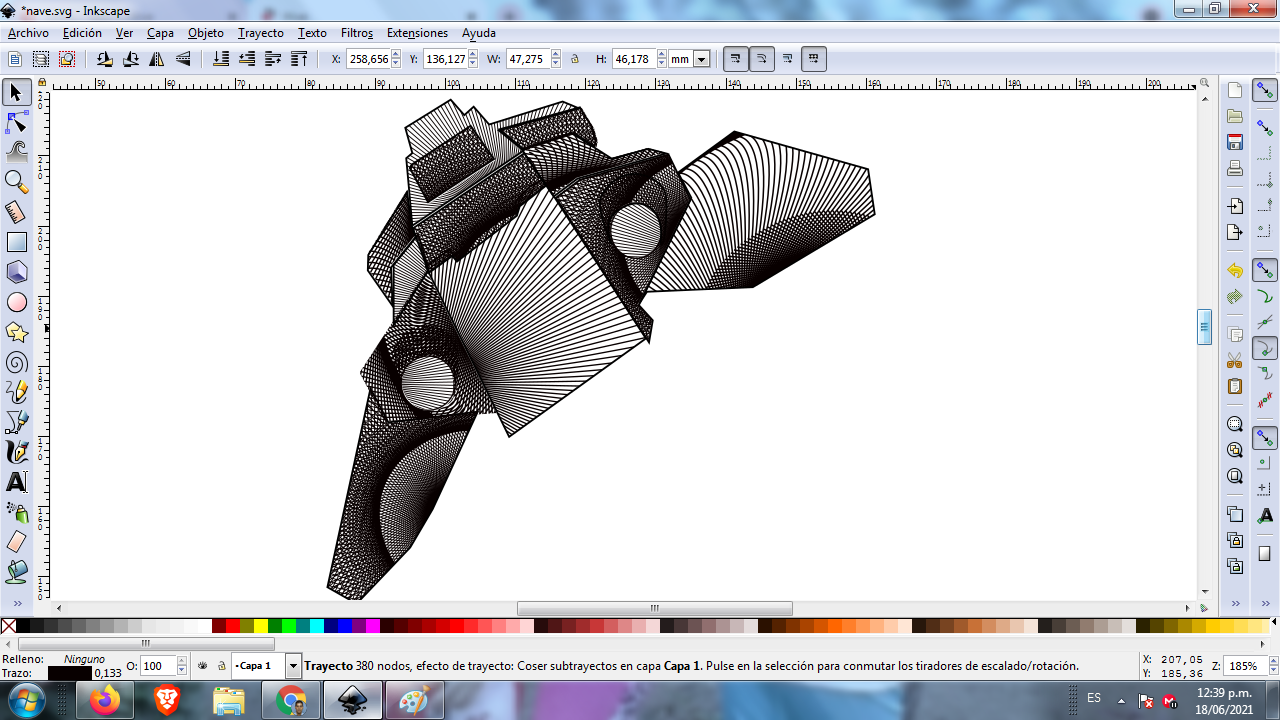Image resolution: width=1280 pixels, height=720 pixels.
Task: Select the Circle and ellipse tool
Action: point(17,302)
